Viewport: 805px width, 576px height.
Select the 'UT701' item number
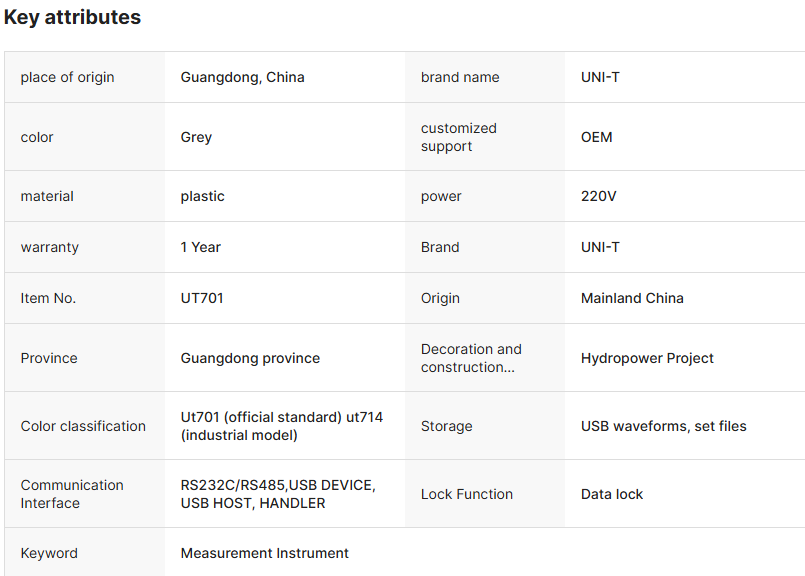pos(202,298)
